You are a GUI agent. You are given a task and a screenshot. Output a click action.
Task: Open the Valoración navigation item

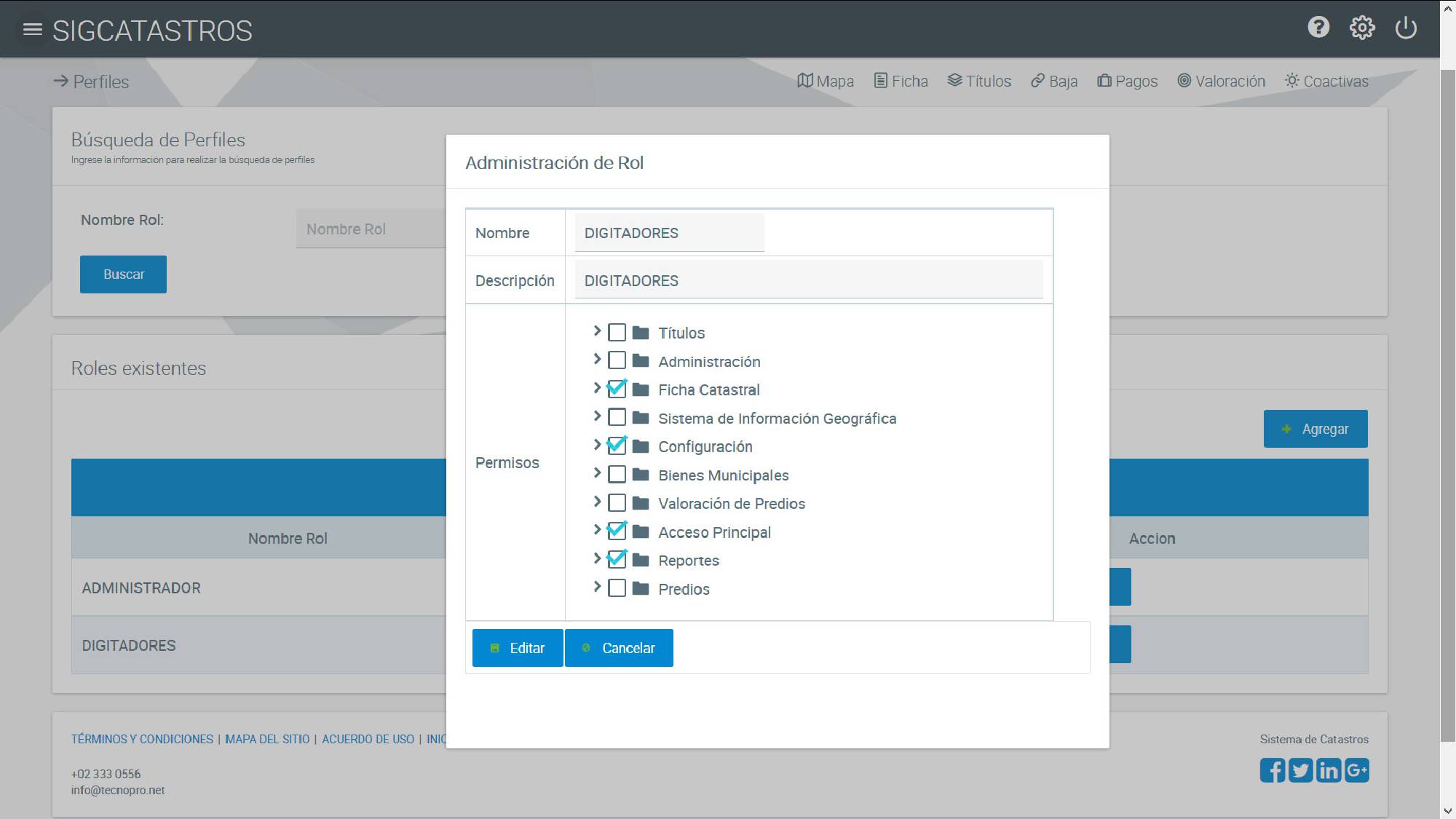coord(1222,81)
